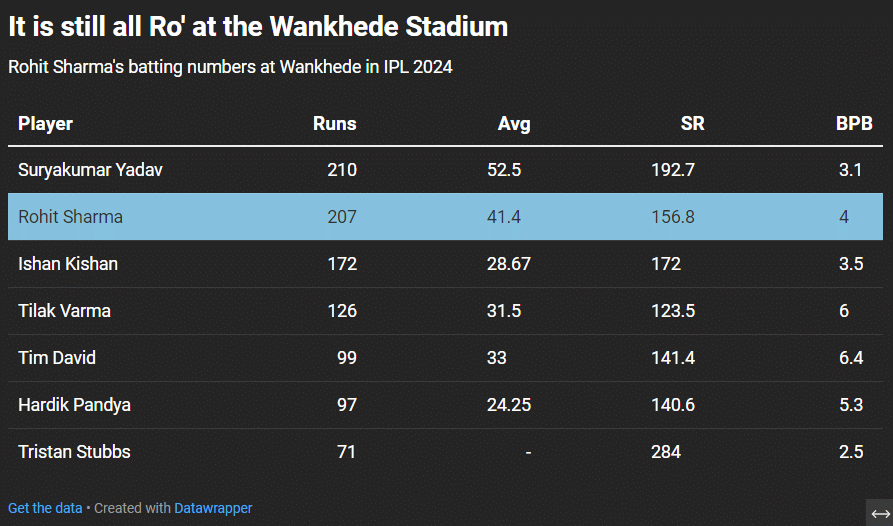Click Suryakumar Yadav's 192.7 strike rate
The width and height of the screenshot is (893, 526).
(673, 170)
